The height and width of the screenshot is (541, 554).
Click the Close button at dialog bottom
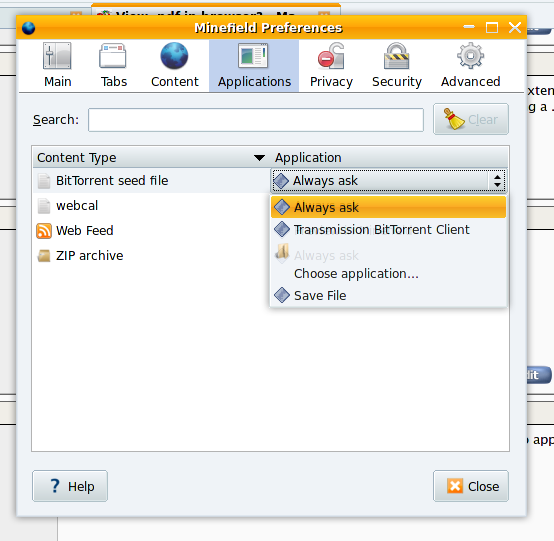coord(471,486)
